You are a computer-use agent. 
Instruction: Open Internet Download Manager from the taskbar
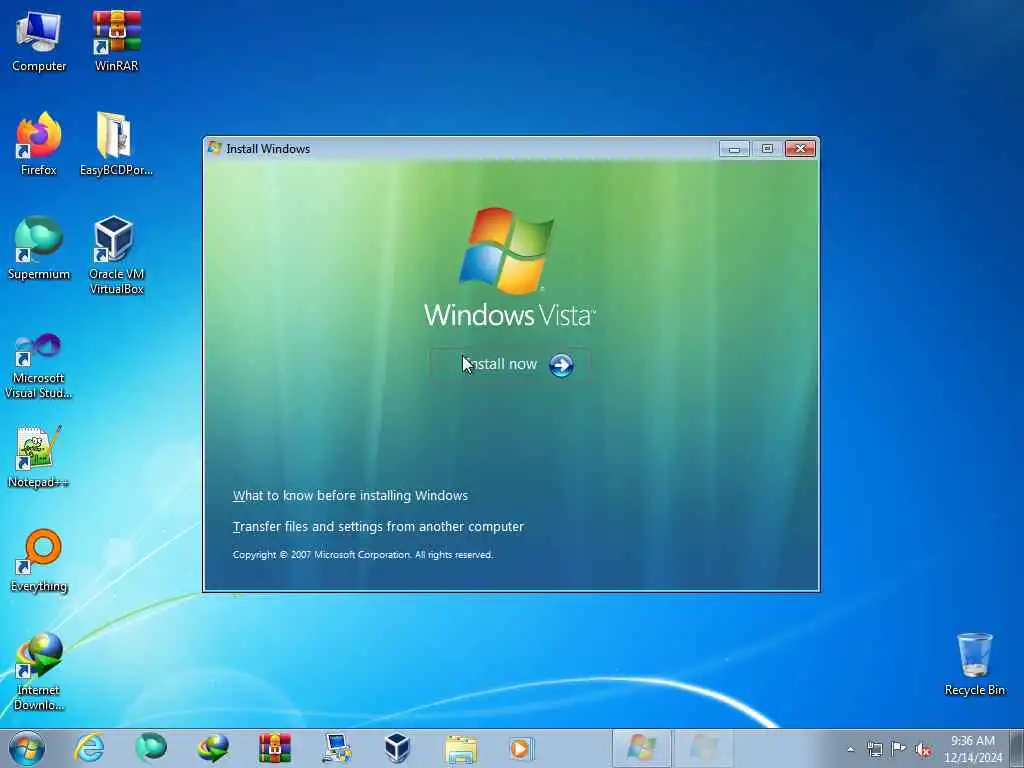(x=213, y=748)
